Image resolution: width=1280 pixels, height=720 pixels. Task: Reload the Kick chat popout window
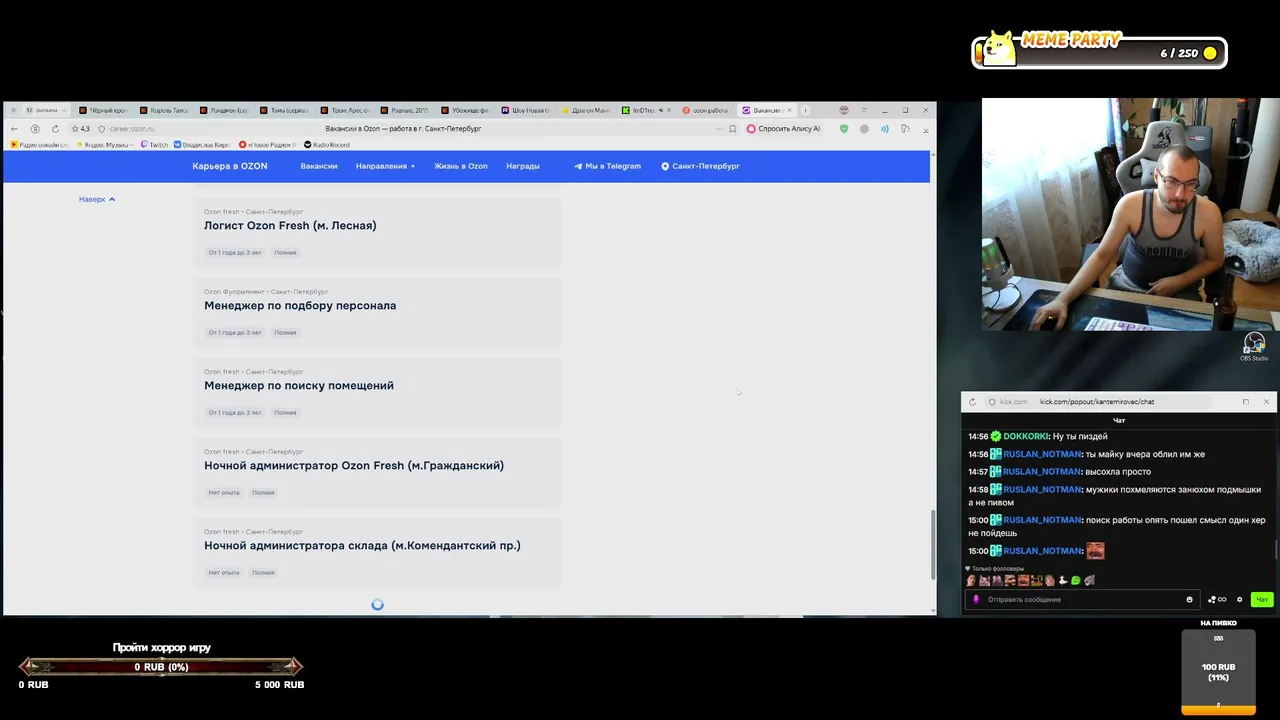(x=972, y=402)
